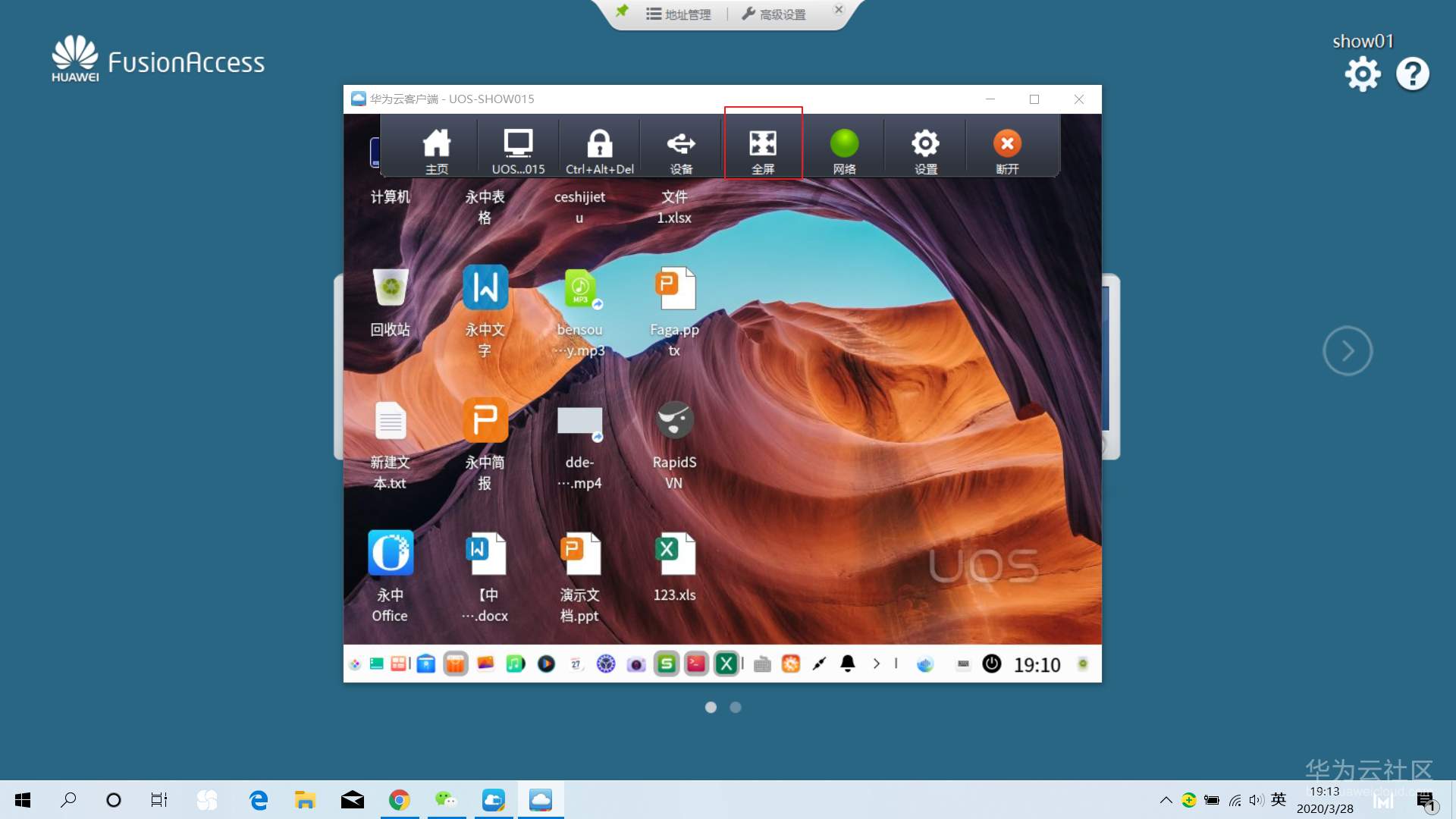Click the Fullscreen (全屏) icon
This screenshot has width=1456, height=819.
coord(763,144)
